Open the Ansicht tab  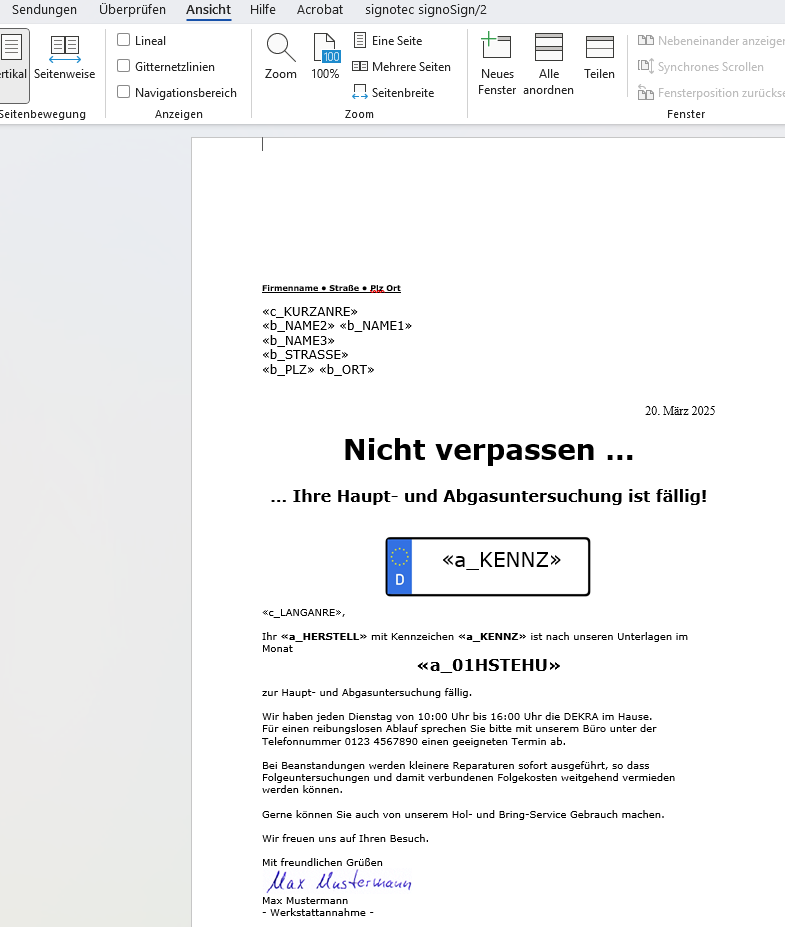(x=208, y=9)
